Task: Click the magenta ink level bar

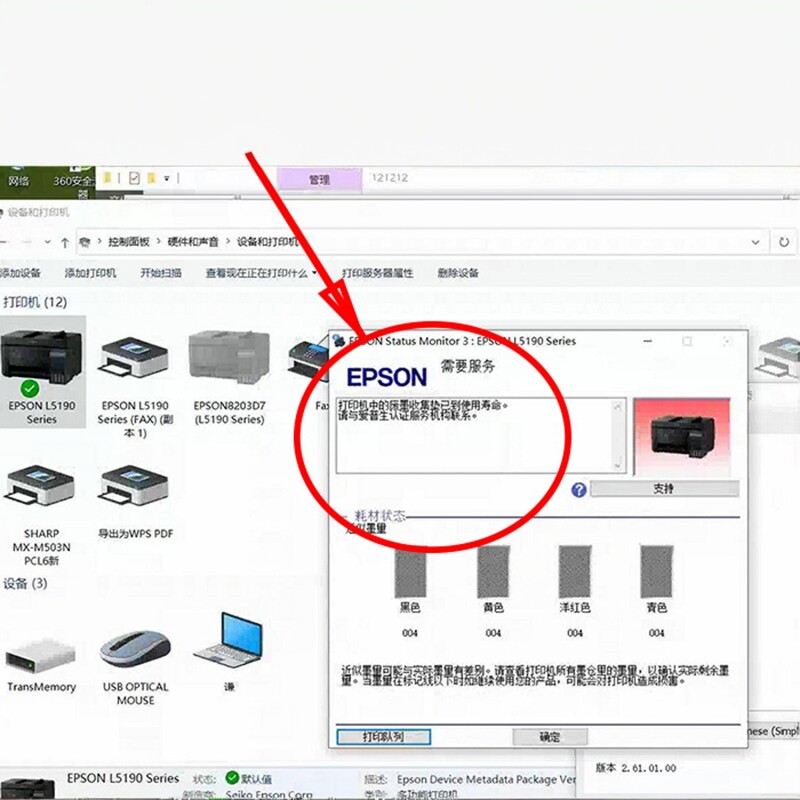Action: pos(574,571)
